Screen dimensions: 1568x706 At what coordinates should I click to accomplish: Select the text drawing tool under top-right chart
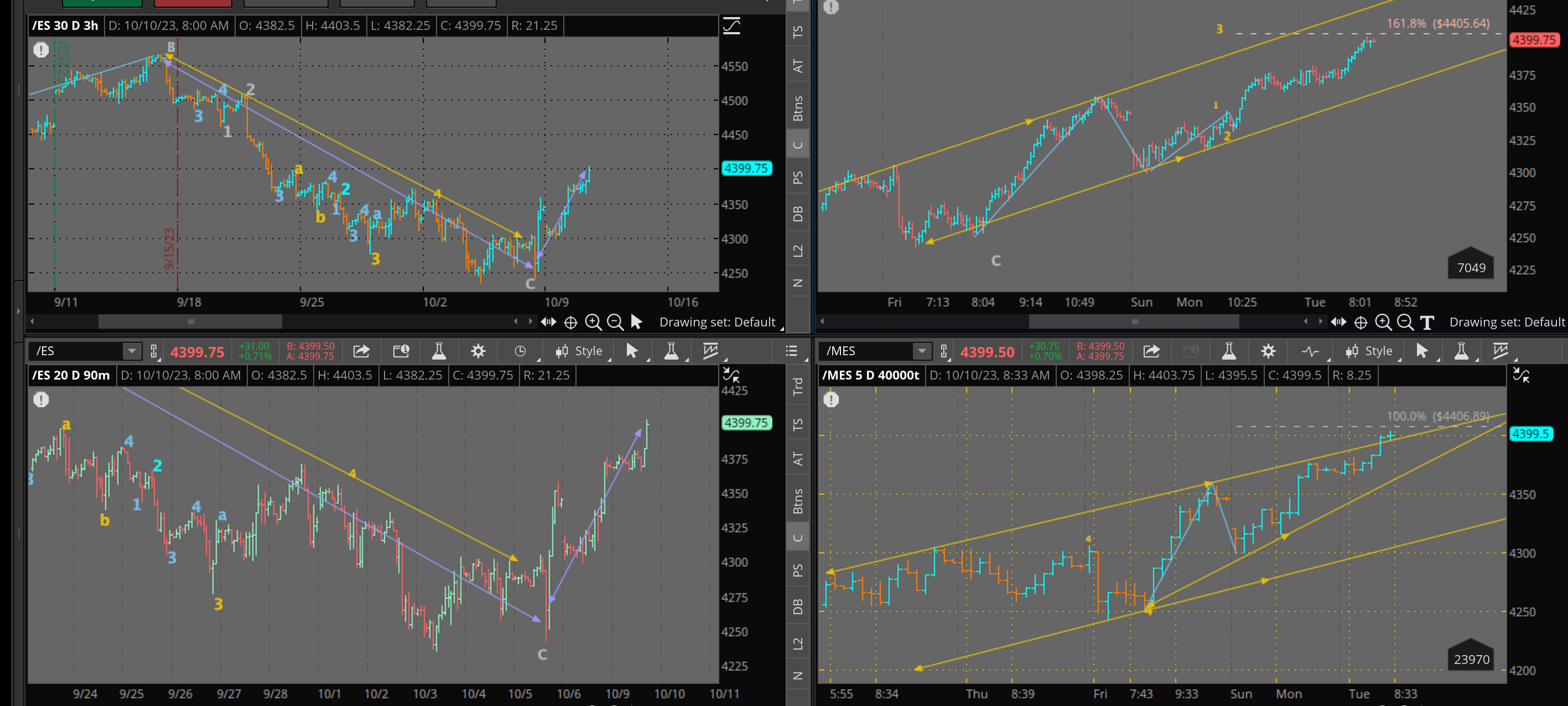click(x=1427, y=323)
